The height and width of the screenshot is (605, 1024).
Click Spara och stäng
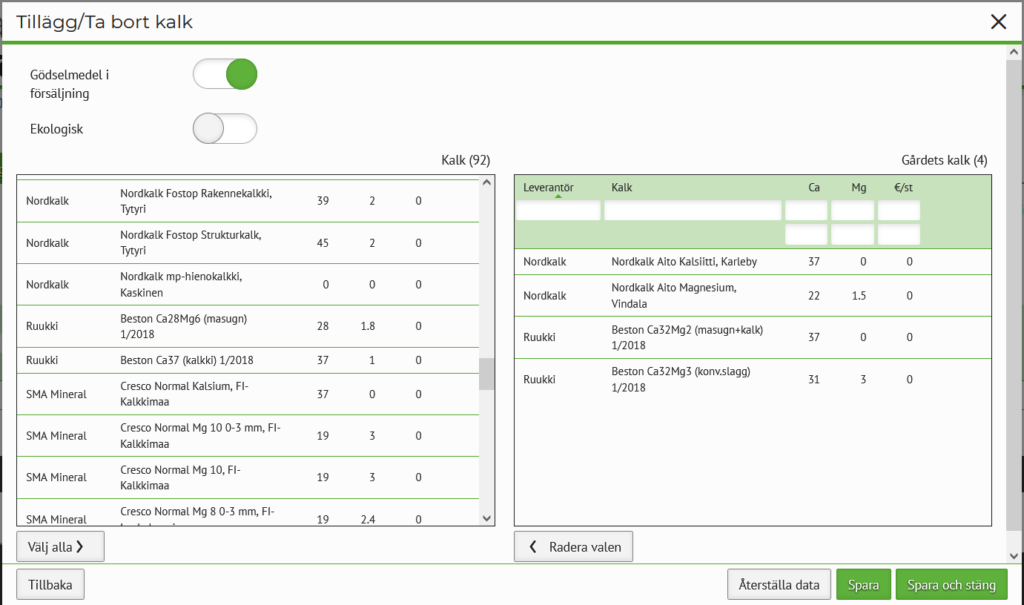pyautogui.click(x=952, y=585)
